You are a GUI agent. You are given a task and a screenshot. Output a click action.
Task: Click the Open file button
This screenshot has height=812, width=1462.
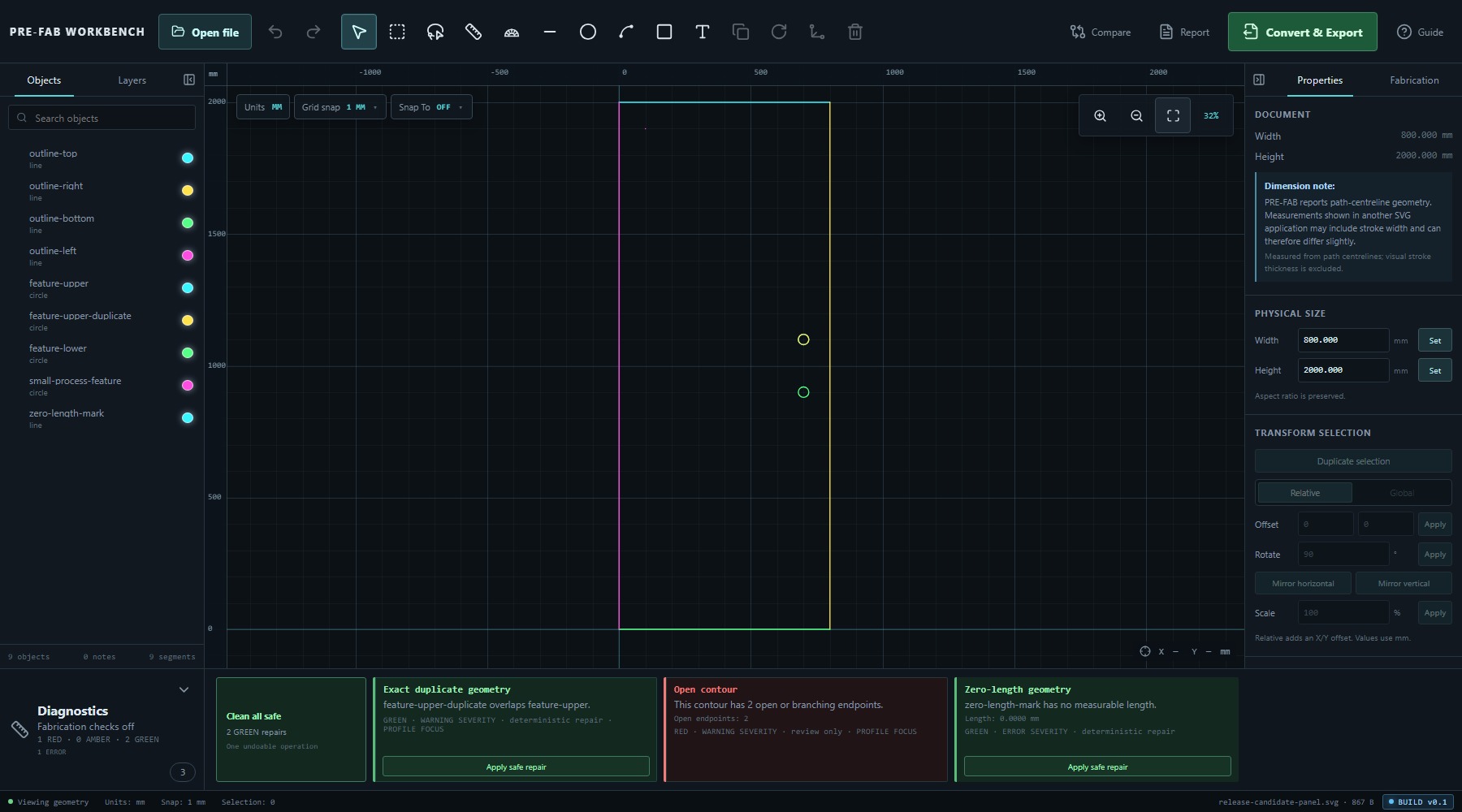click(205, 32)
